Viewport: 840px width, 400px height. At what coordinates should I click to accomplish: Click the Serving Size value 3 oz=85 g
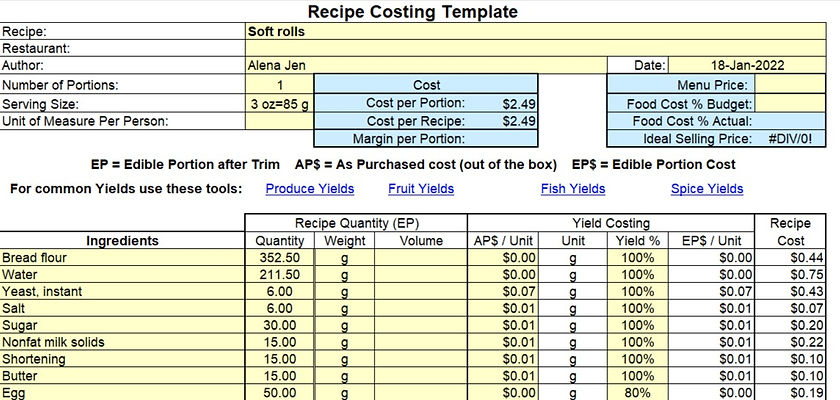[280, 103]
